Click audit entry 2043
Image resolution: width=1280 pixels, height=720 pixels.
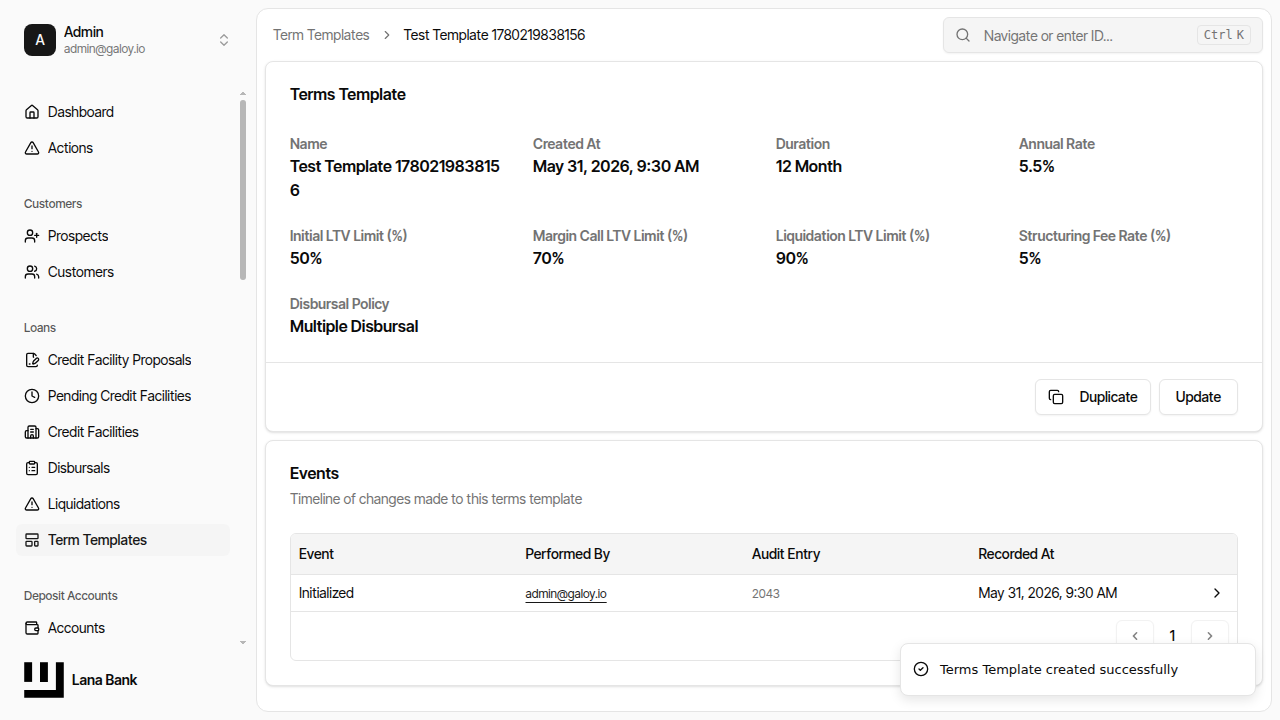[766, 594]
